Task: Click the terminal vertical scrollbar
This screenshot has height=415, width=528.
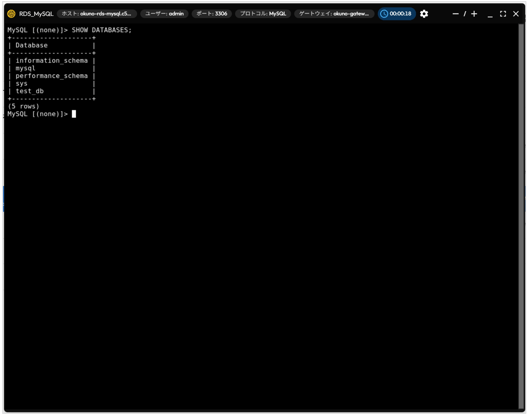Action: coord(521,216)
